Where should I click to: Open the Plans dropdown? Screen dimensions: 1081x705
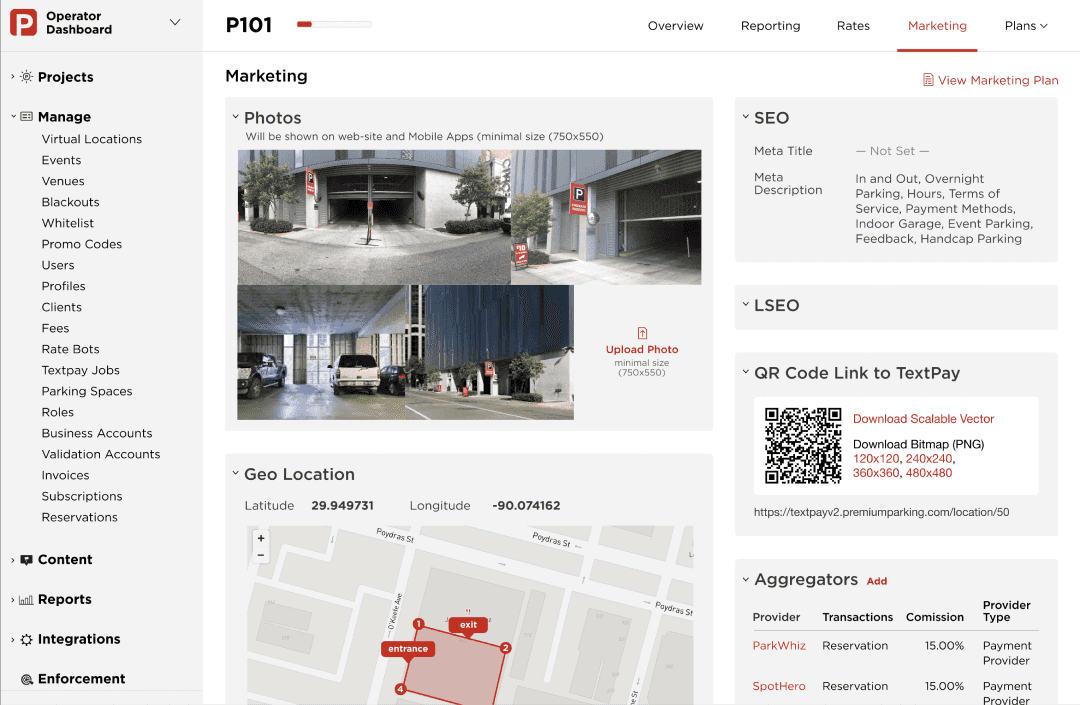[x=1026, y=25]
